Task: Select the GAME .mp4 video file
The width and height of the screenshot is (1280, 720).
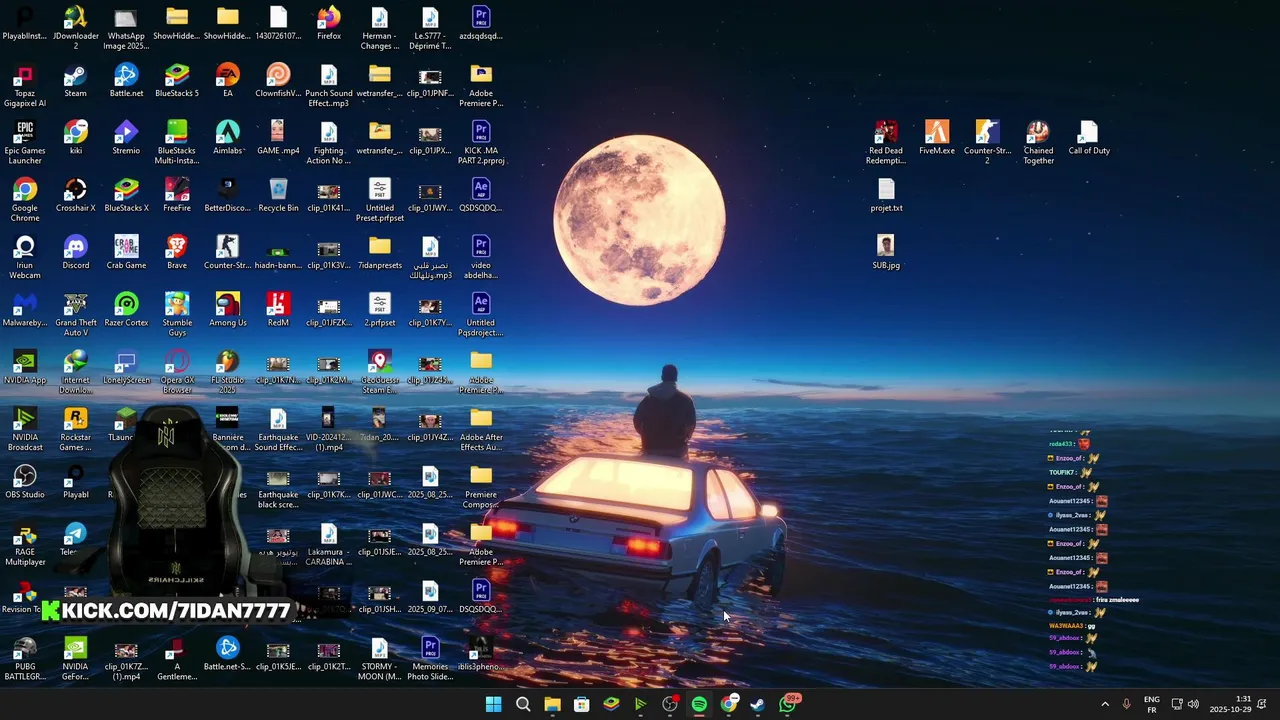Action: click(278, 138)
